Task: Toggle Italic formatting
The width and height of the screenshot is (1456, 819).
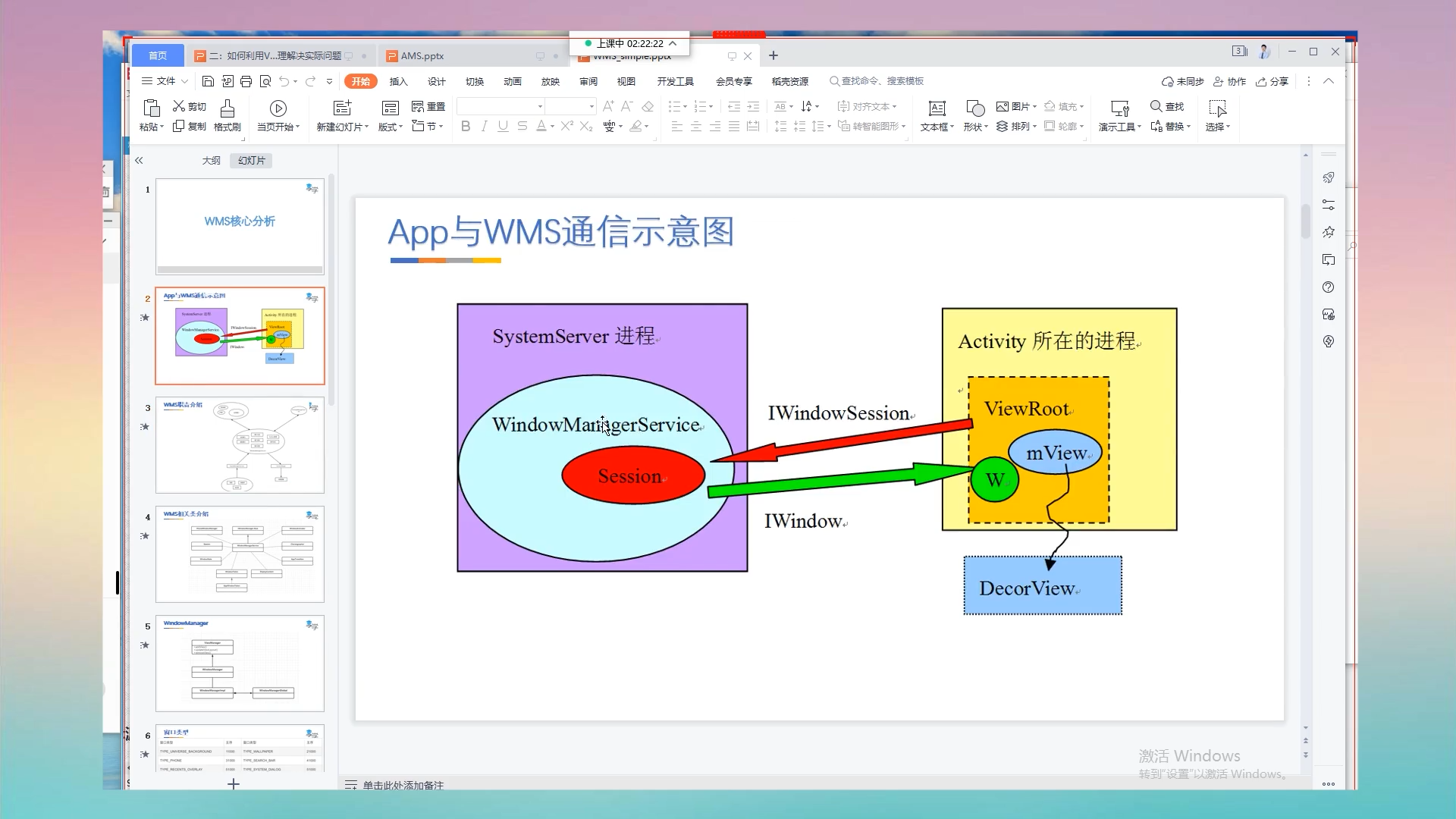Action: [x=484, y=127]
